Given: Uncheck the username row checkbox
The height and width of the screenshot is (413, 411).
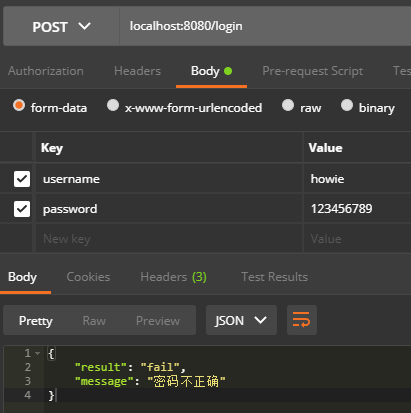Looking at the screenshot, I should (x=22, y=179).
